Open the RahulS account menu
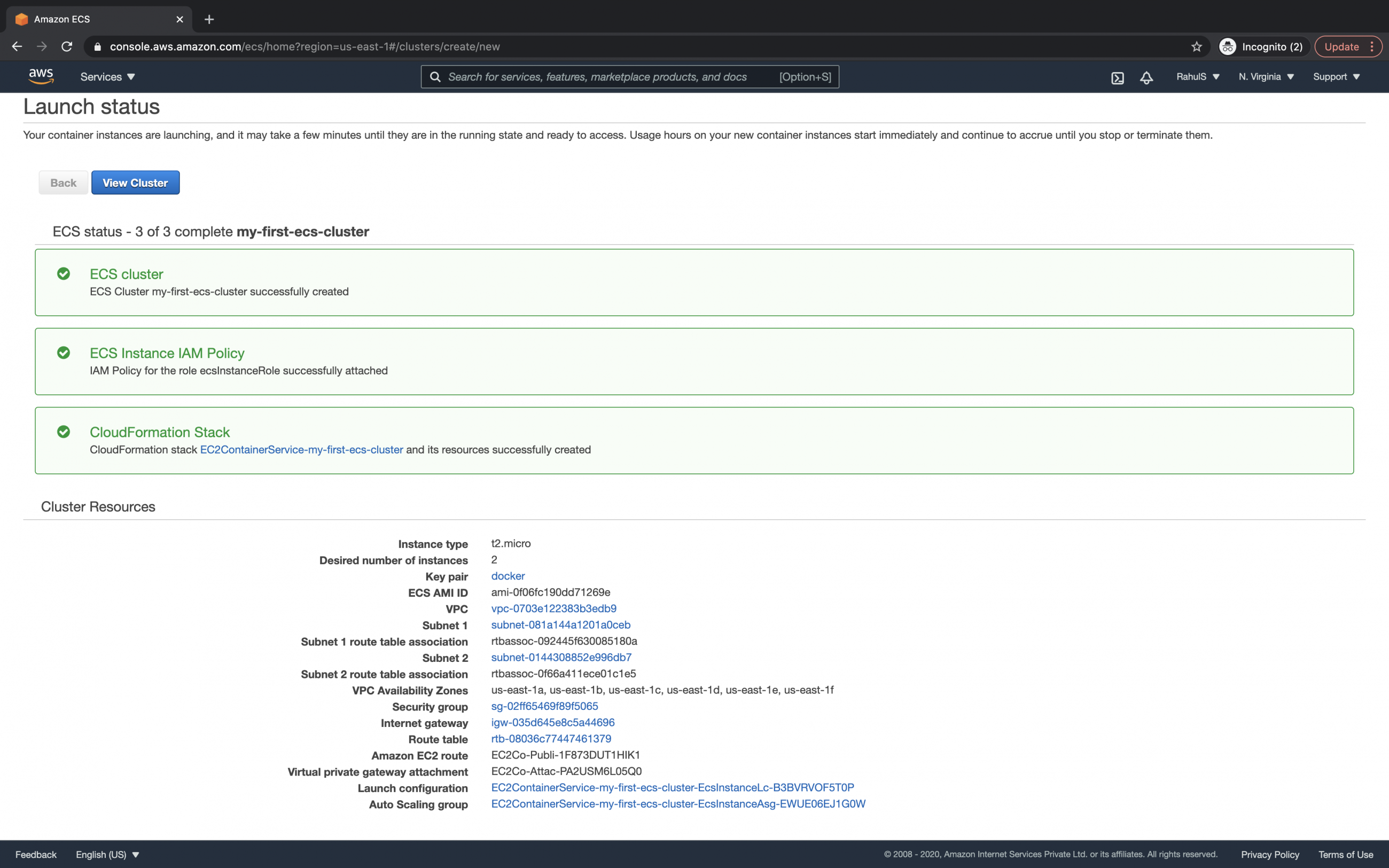 coord(1197,76)
